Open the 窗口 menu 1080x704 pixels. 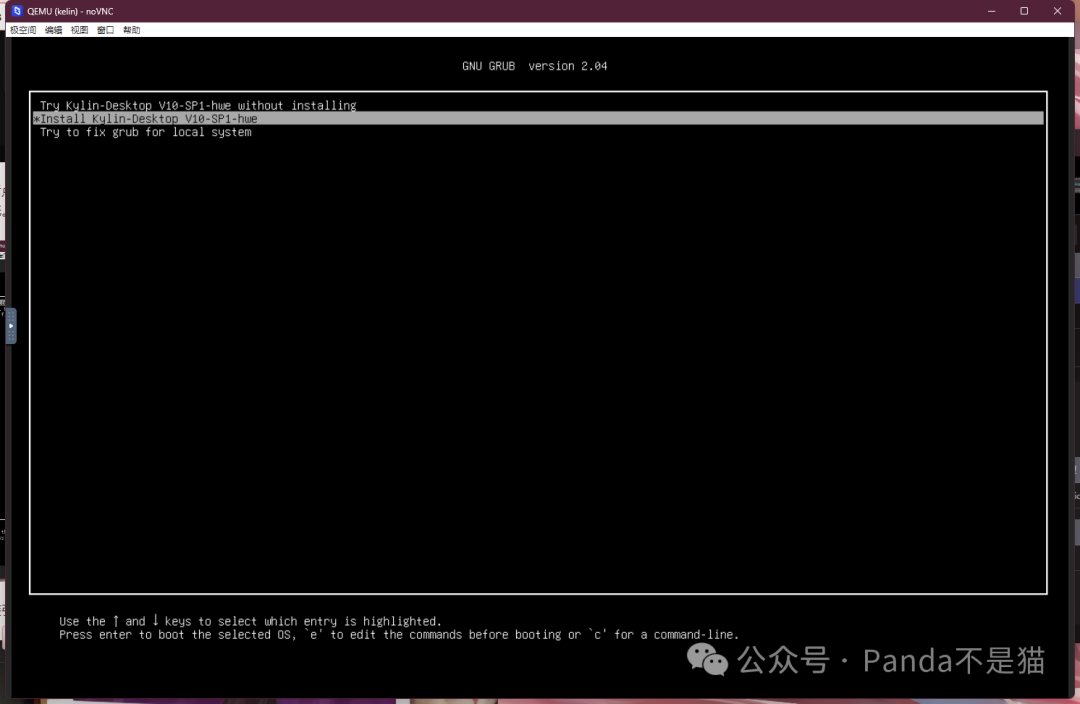pos(105,30)
